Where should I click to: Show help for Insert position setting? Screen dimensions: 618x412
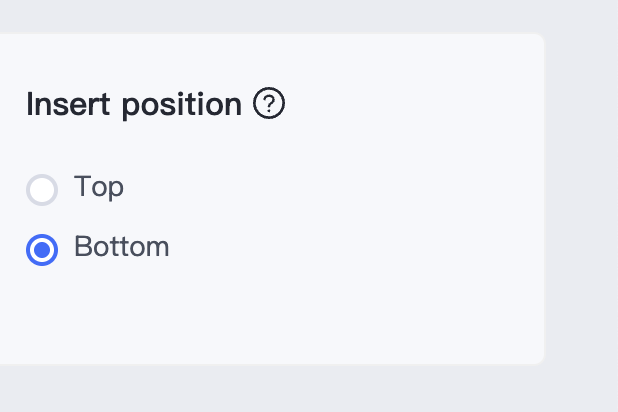click(269, 103)
